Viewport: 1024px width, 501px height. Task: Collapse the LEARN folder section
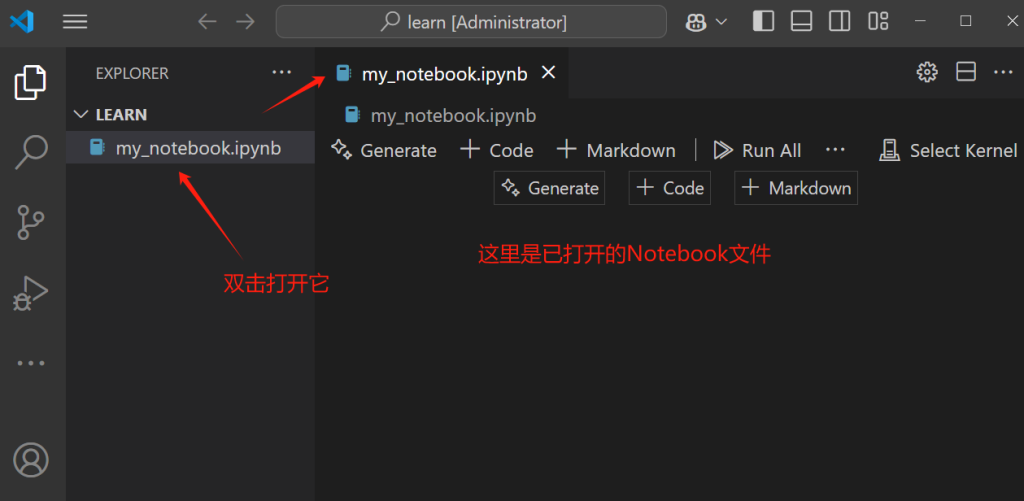(81, 115)
